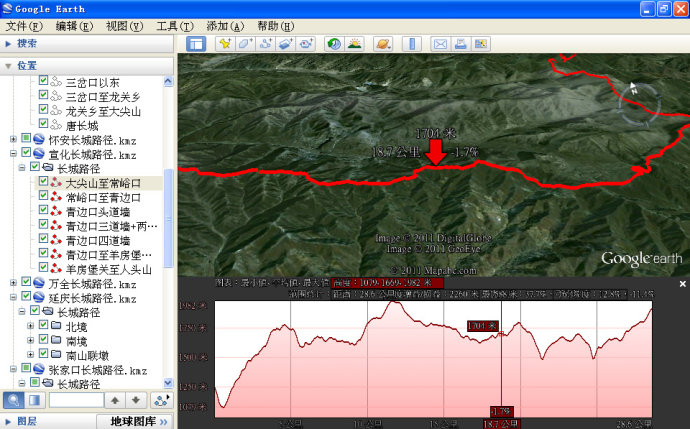Toggle the sidebar panel button
The width and height of the screenshot is (690, 429).
pyautogui.click(x=196, y=44)
